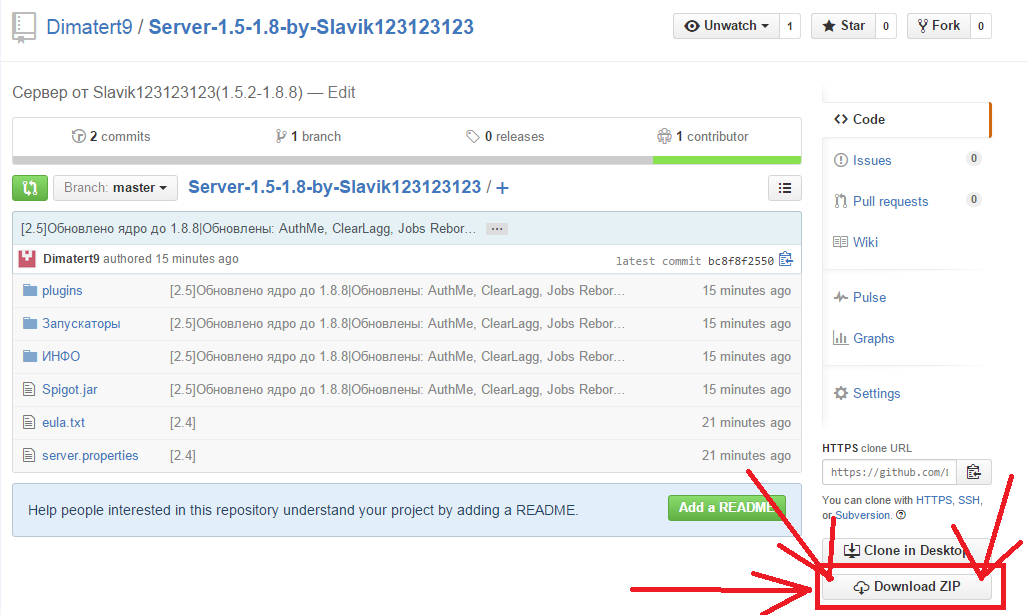Open the Dimatert9 user profile link
The image size is (1028, 615).
coord(89,27)
